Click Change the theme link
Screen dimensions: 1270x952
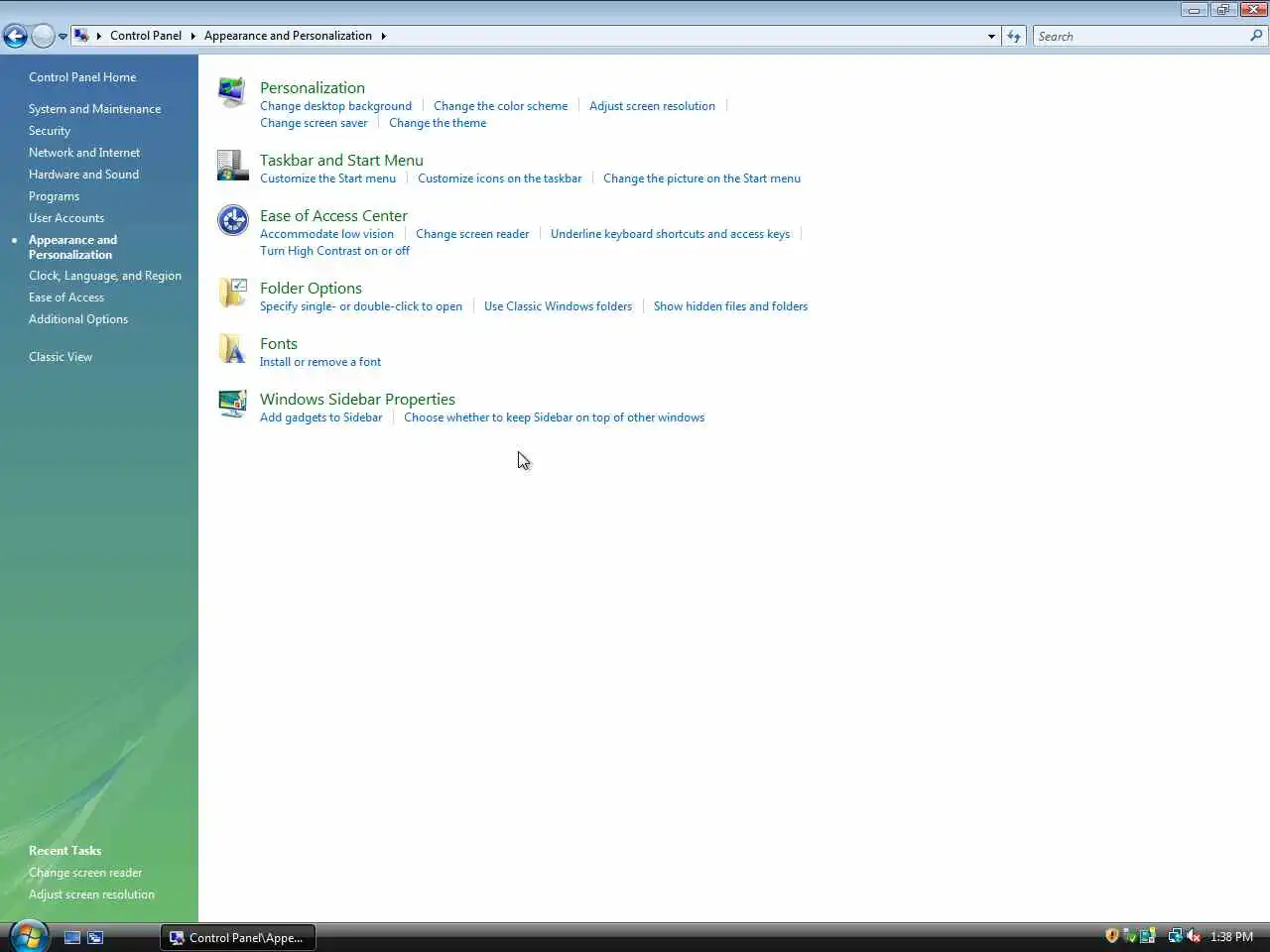point(438,123)
